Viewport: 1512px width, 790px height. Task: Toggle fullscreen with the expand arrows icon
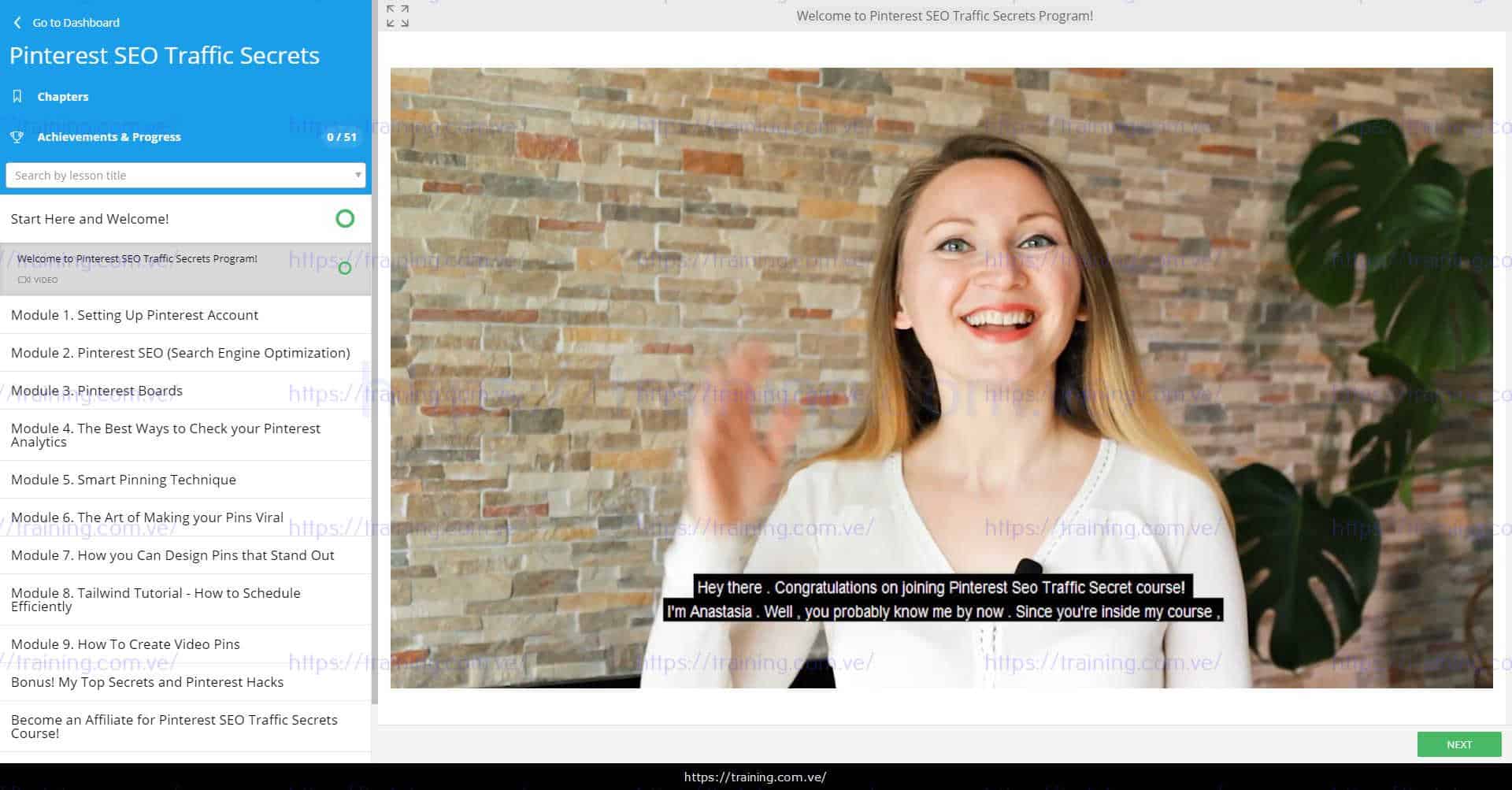(398, 16)
